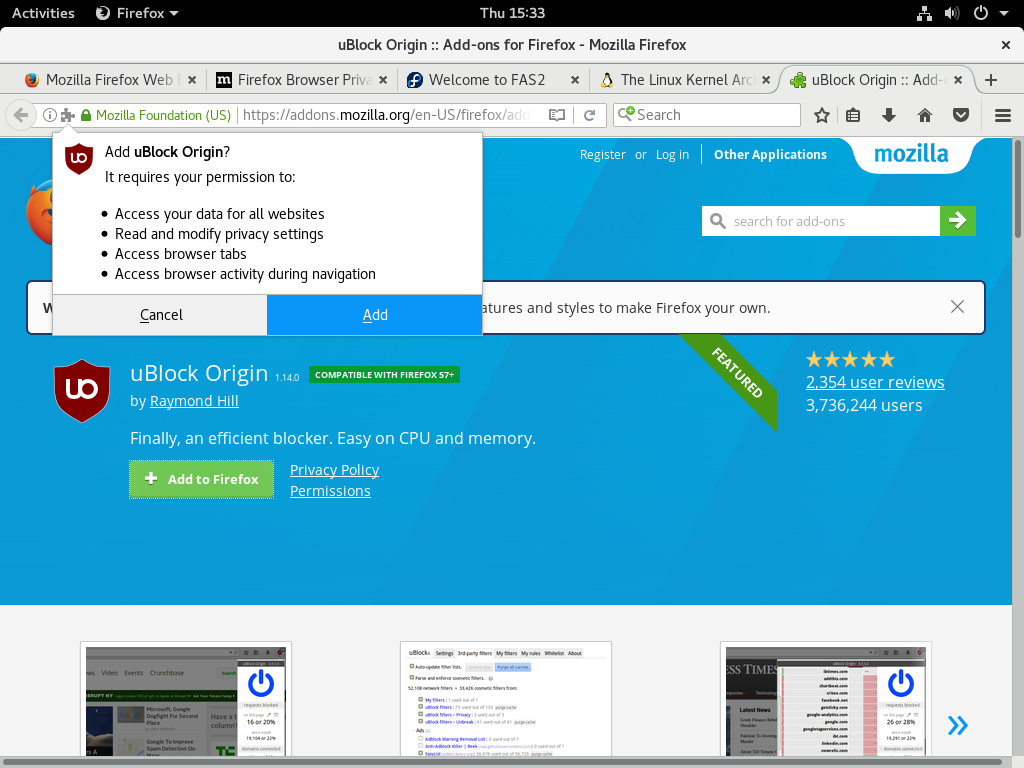
Task: Click the Compatible with Firefox 57+ badge
Action: point(384,375)
